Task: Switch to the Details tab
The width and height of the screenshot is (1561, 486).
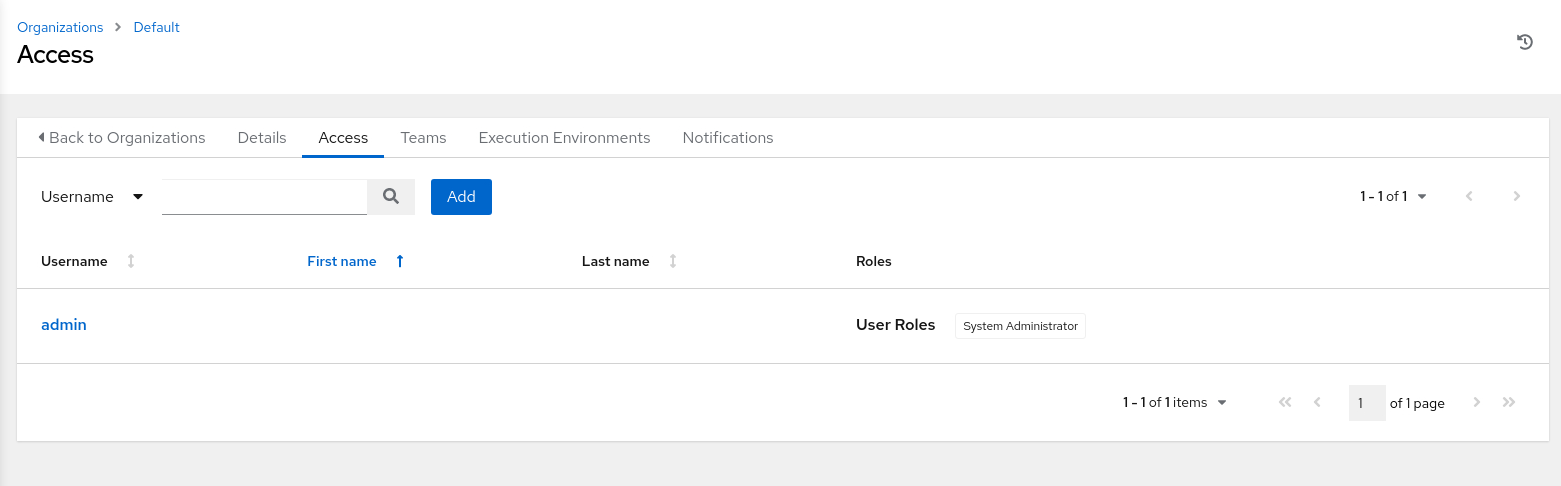Action: (x=262, y=138)
